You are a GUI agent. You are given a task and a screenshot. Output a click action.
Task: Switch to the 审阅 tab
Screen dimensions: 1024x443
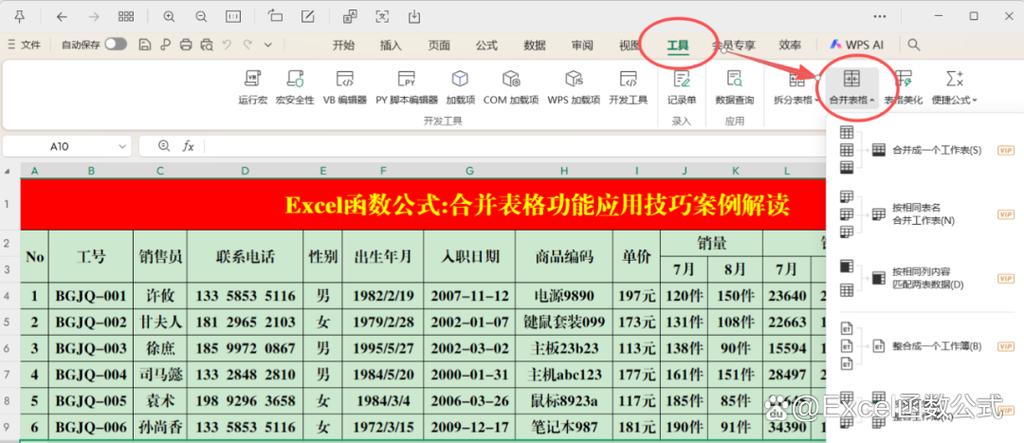point(582,45)
